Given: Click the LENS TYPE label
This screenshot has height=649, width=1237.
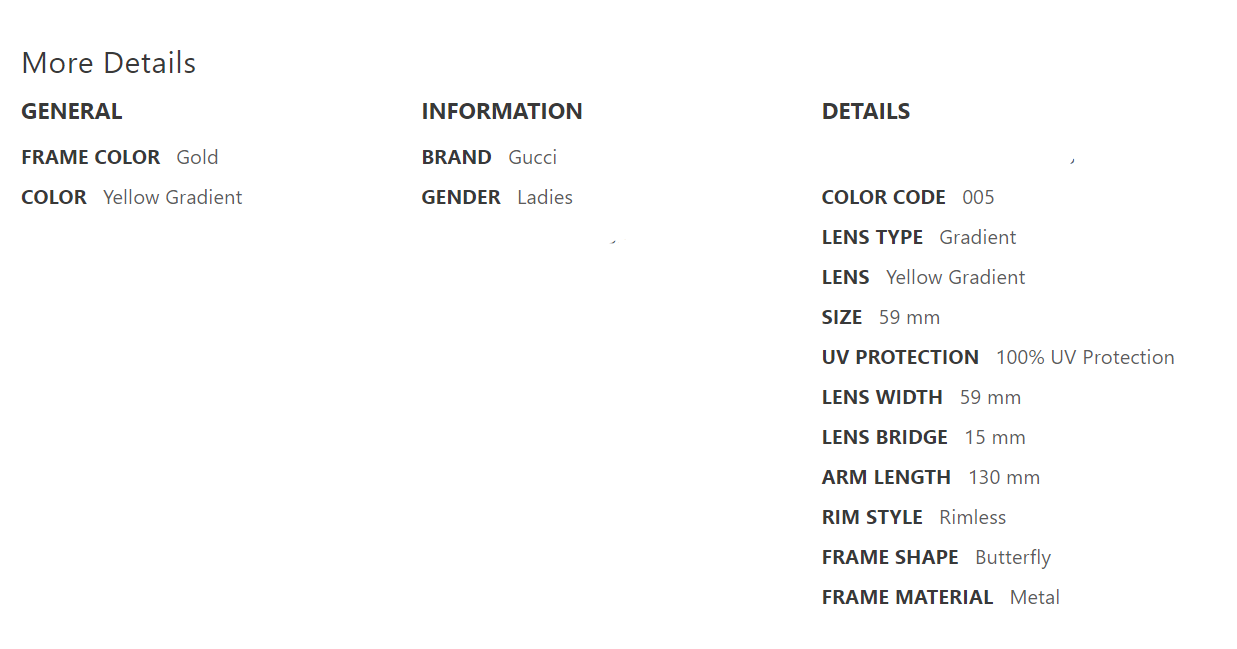Looking at the screenshot, I should [x=872, y=237].
